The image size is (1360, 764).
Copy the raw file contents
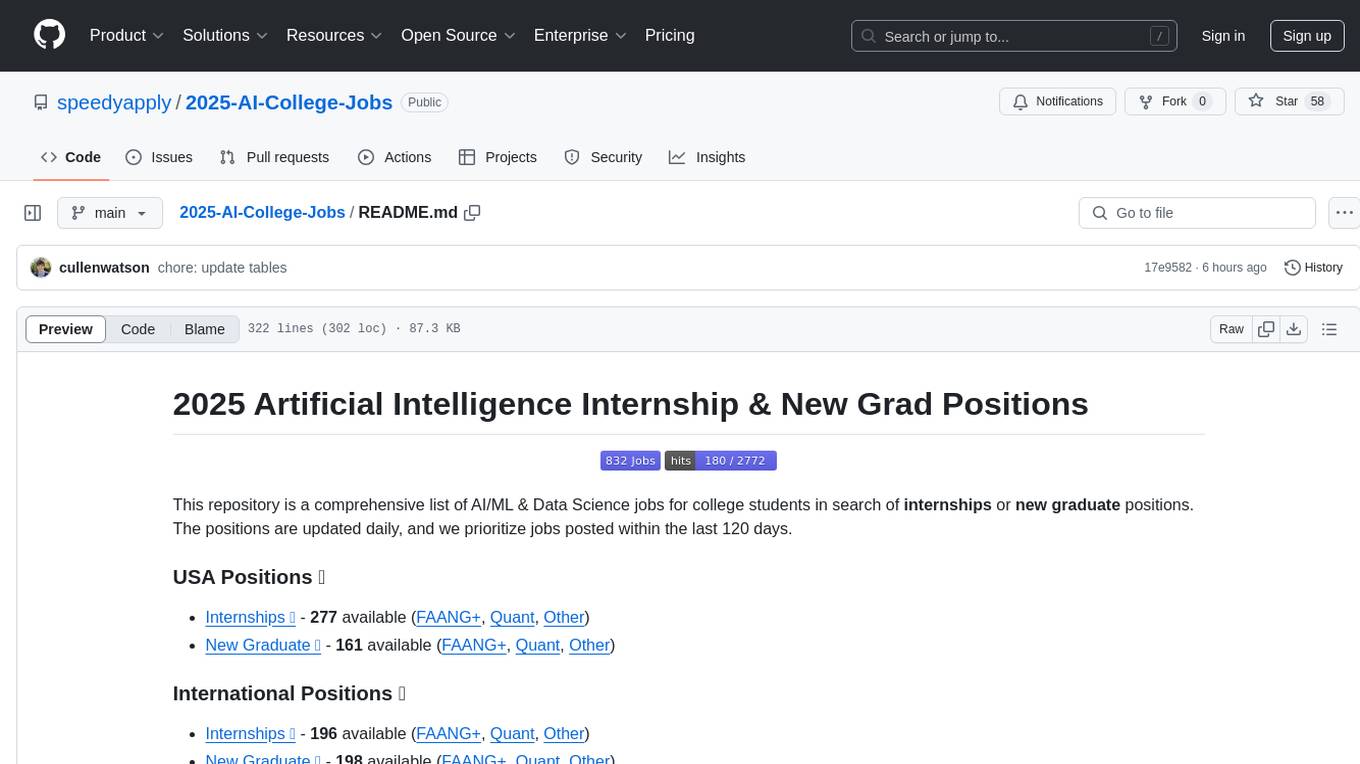pyautogui.click(x=1266, y=329)
